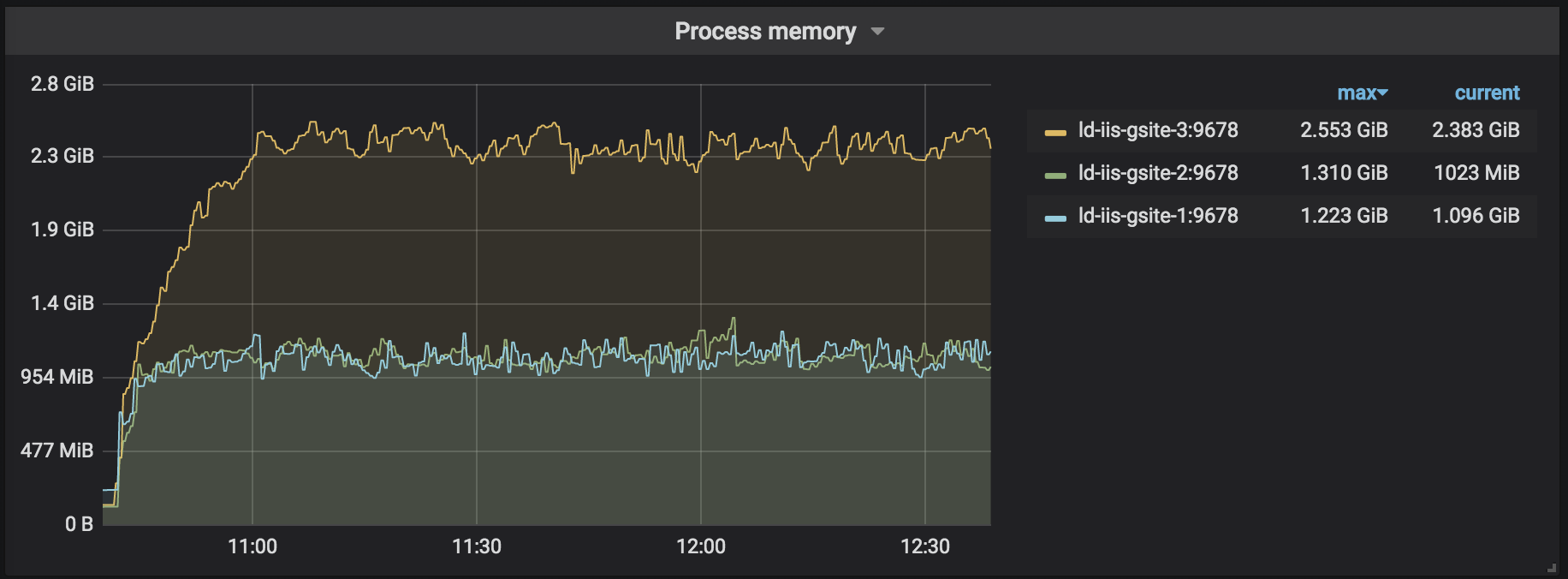Toggle the ld-iis-gsite-2:9678 series
1568x579 pixels.
click(1158, 173)
